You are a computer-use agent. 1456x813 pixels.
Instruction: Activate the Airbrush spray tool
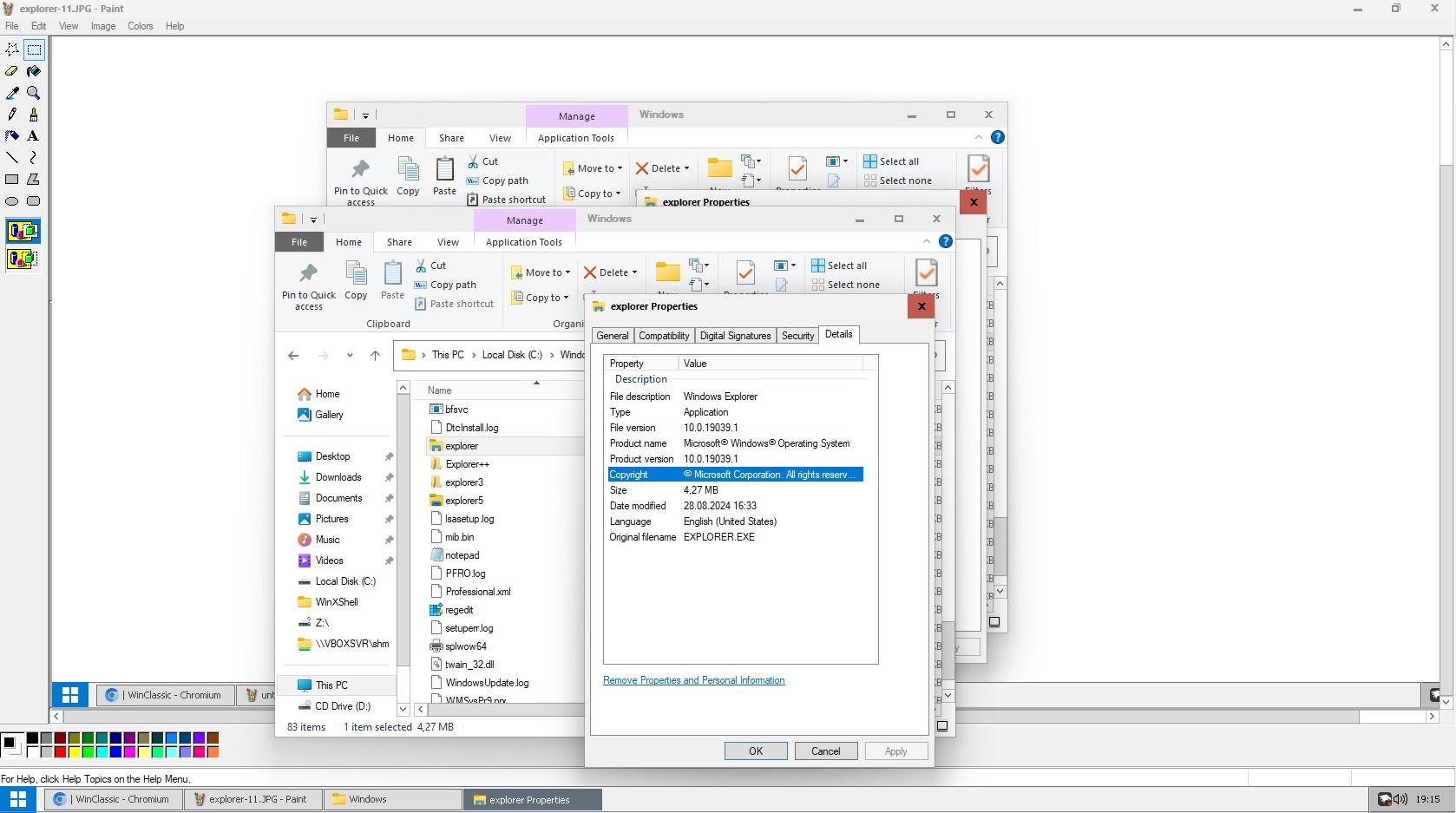coord(12,136)
